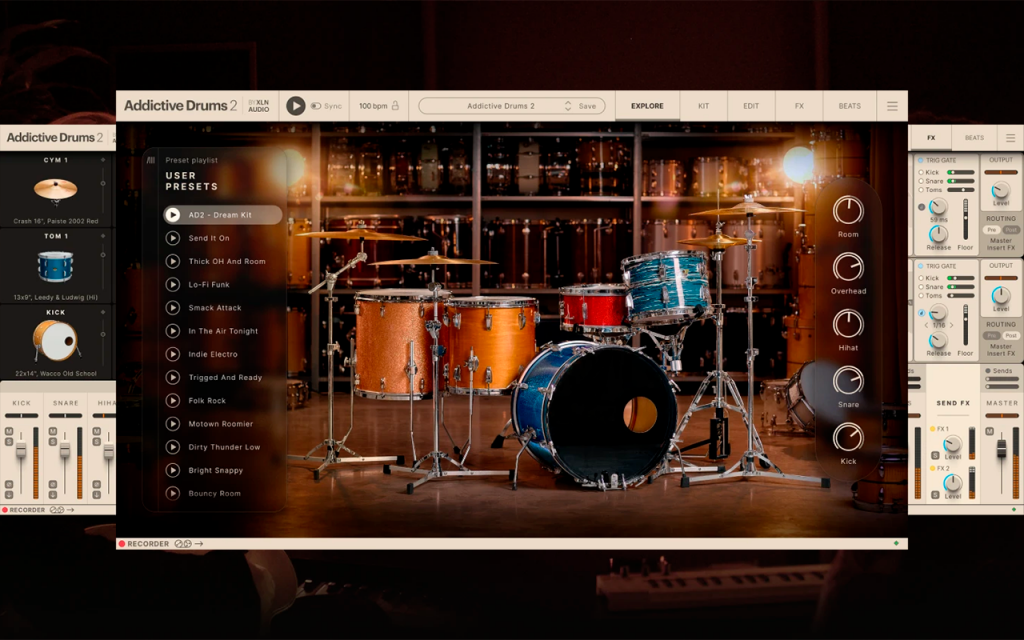The height and width of the screenshot is (640, 1024).
Task: Play the AD2 - Dream Kit preset
Action: 172,215
